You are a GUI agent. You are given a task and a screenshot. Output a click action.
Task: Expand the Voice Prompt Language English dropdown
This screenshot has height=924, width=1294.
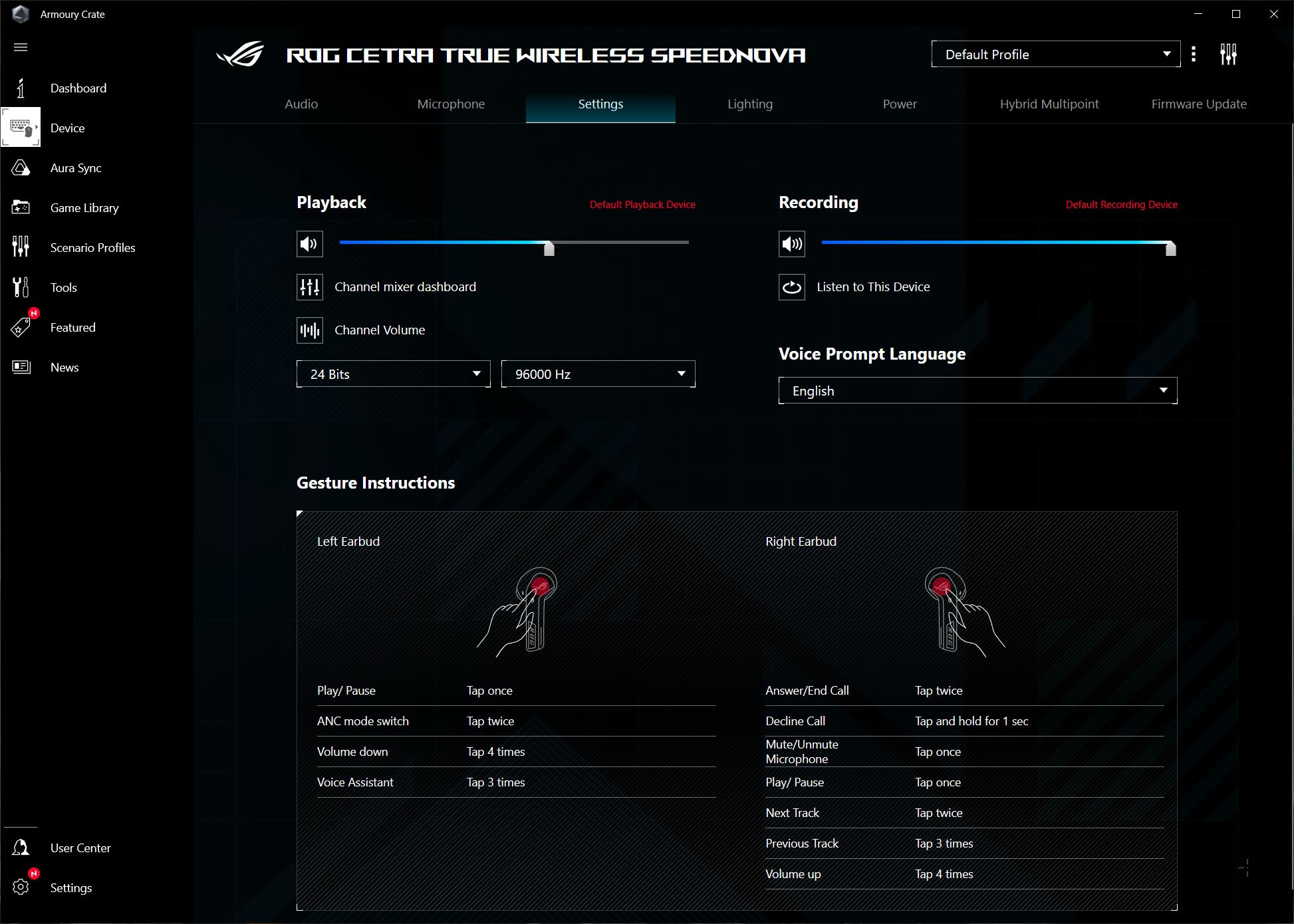978,390
